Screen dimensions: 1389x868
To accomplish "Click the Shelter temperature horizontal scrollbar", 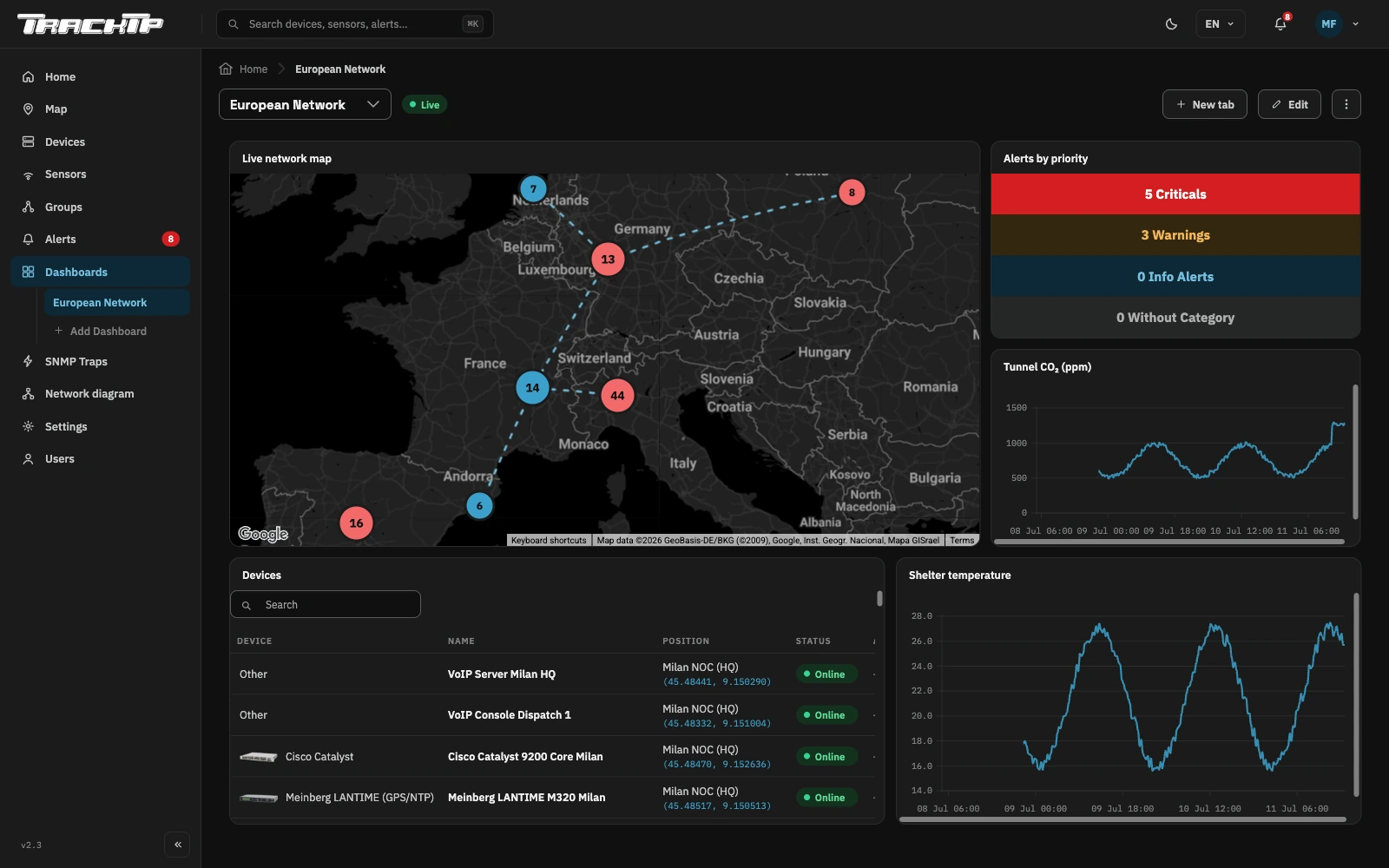I will (1122, 819).
